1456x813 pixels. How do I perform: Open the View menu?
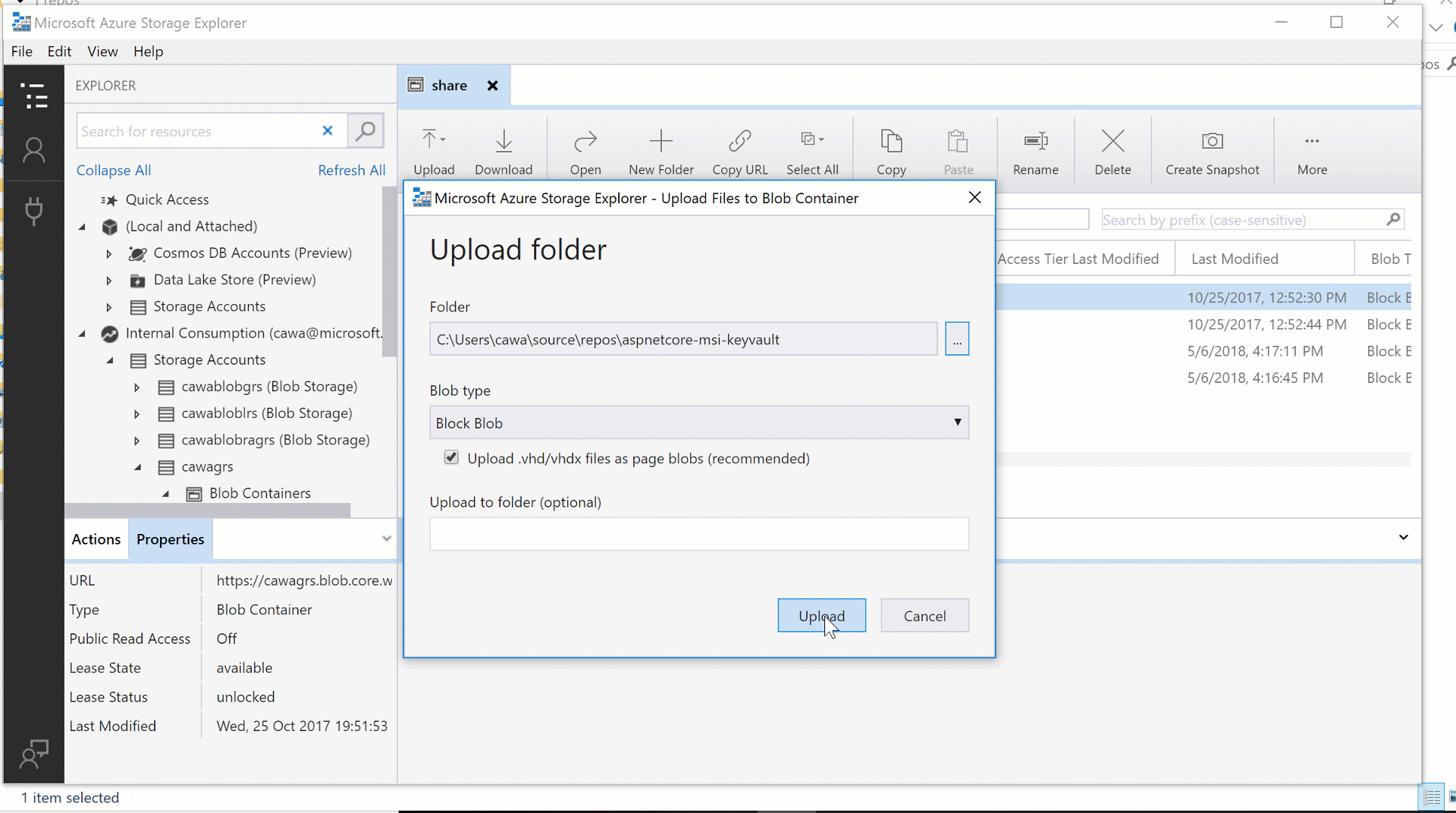[102, 52]
